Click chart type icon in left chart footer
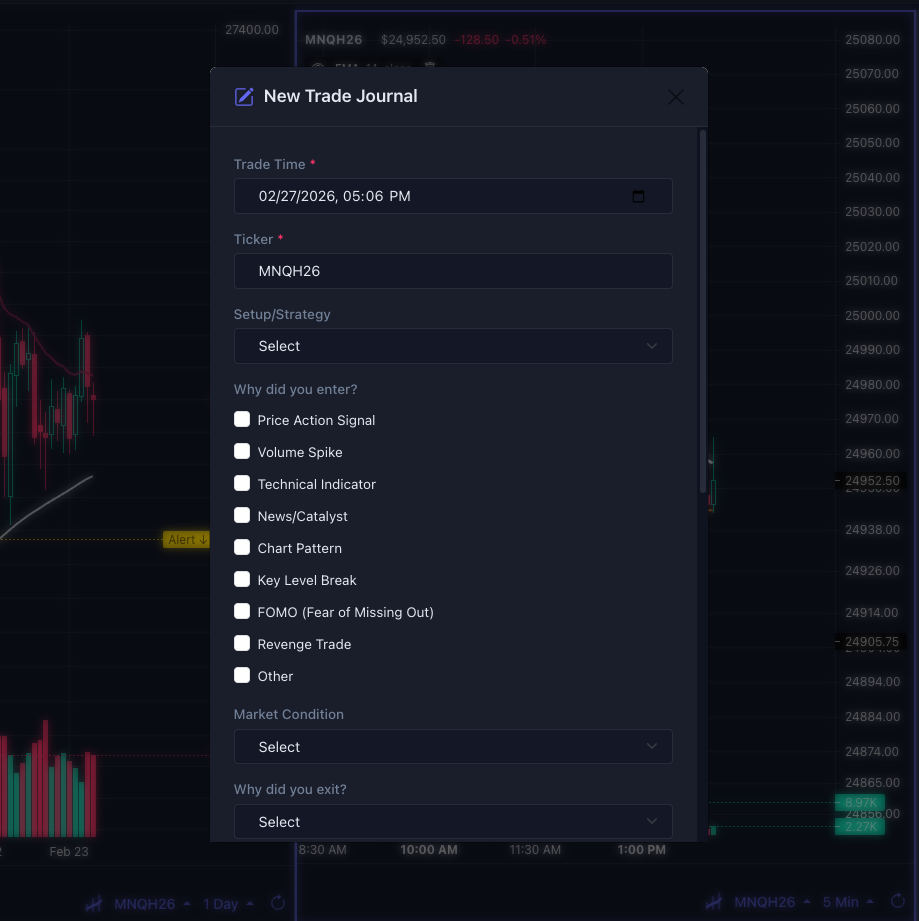This screenshot has width=919, height=921. [x=94, y=903]
